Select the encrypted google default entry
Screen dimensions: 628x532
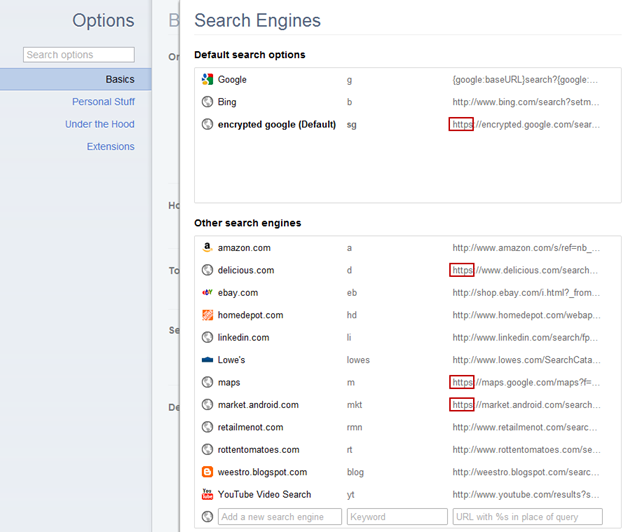click(277, 125)
